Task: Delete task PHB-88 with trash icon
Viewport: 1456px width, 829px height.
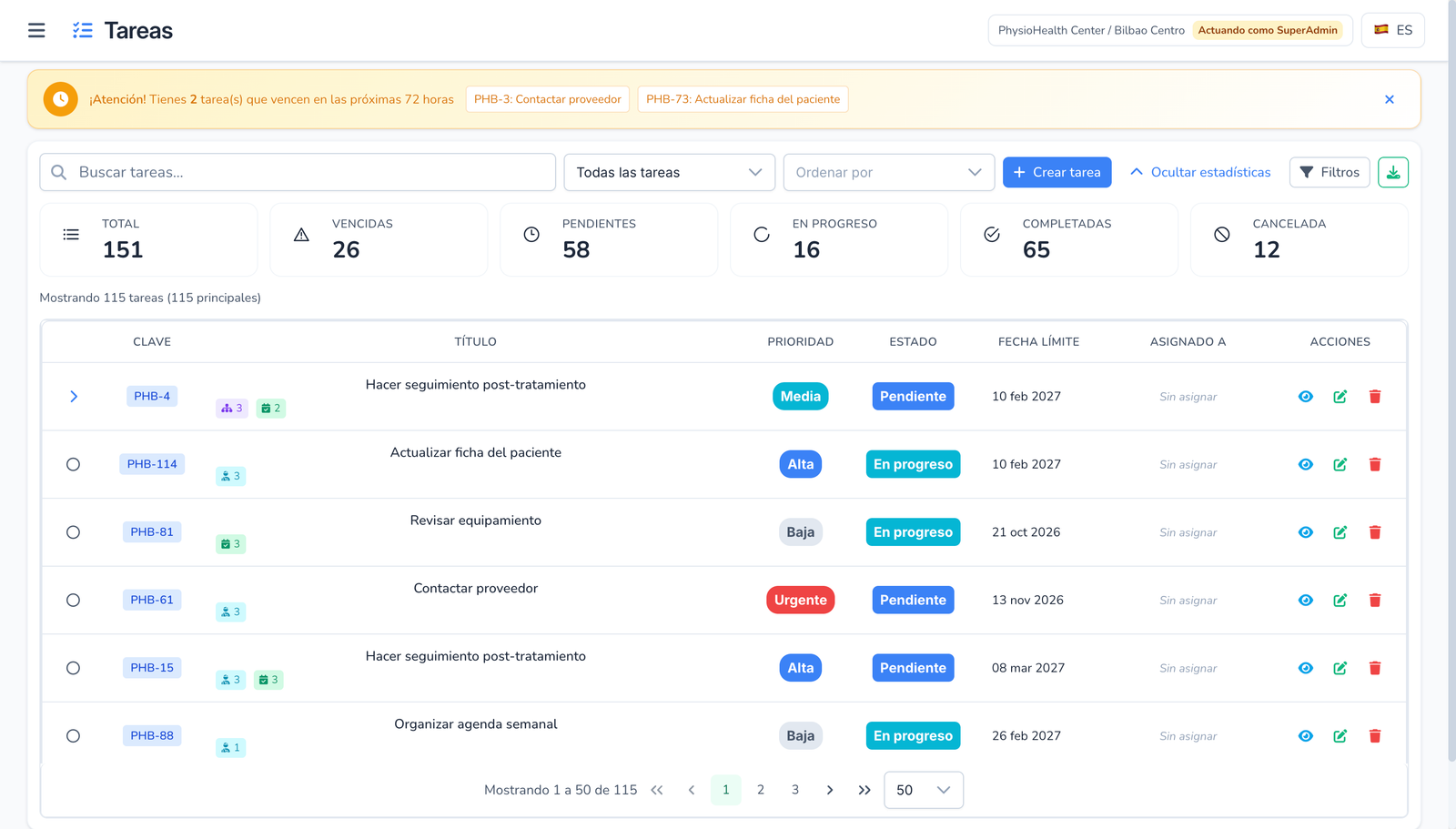Action: (x=1374, y=736)
